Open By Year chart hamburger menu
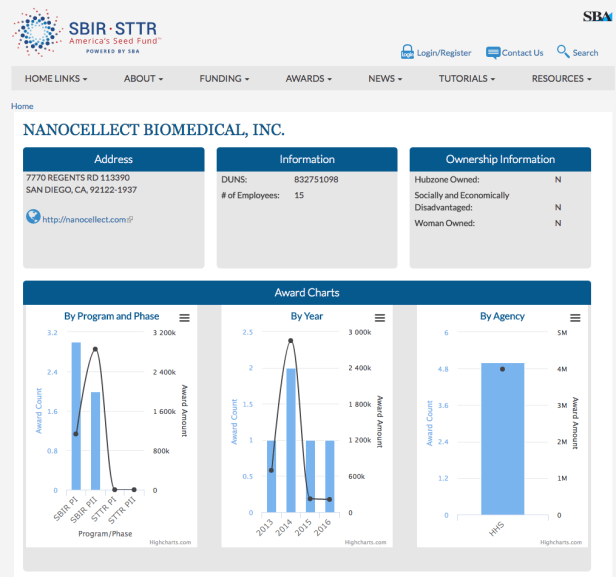The image size is (616, 577). (x=379, y=317)
